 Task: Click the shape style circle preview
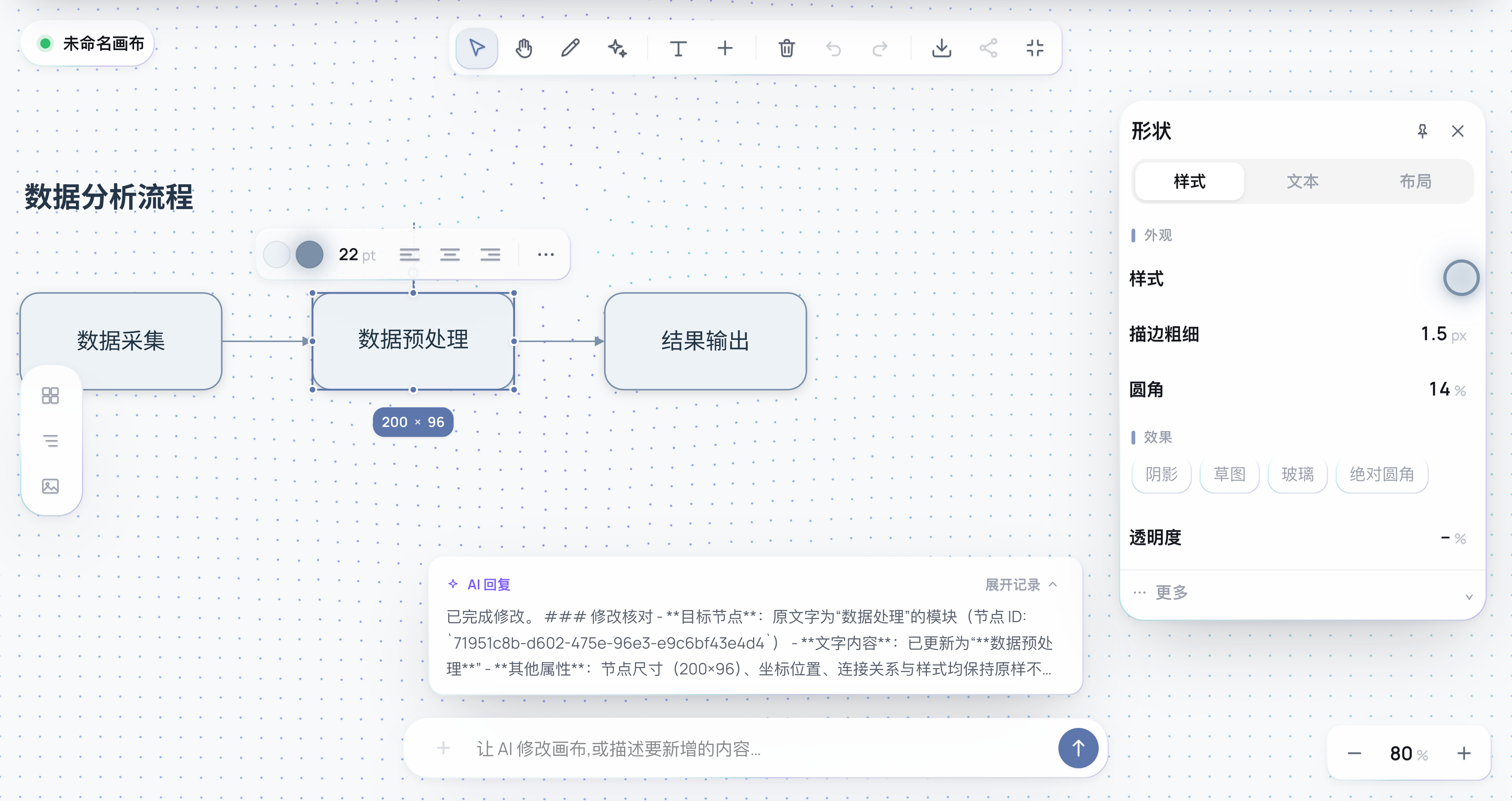click(x=1461, y=278)
